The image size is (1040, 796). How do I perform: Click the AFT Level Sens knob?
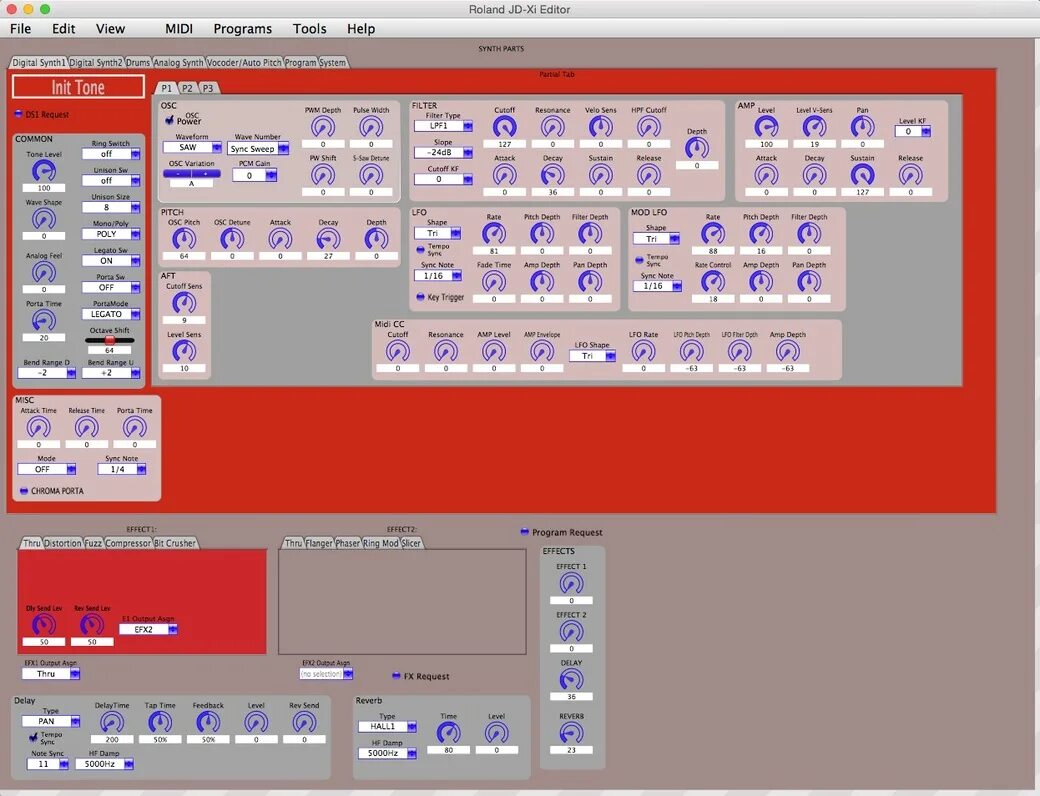click(184, 351)
